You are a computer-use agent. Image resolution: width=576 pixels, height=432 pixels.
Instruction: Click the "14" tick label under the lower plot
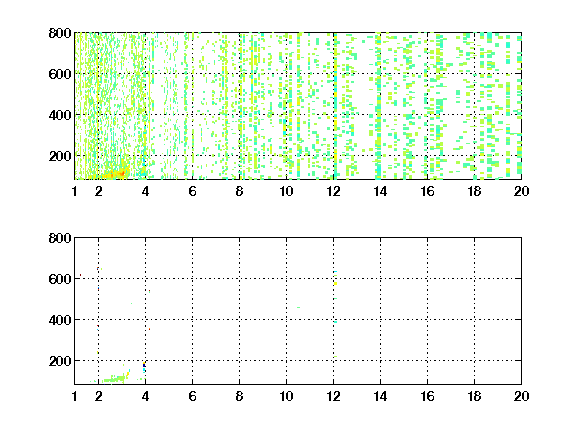(x=380, y=396)
